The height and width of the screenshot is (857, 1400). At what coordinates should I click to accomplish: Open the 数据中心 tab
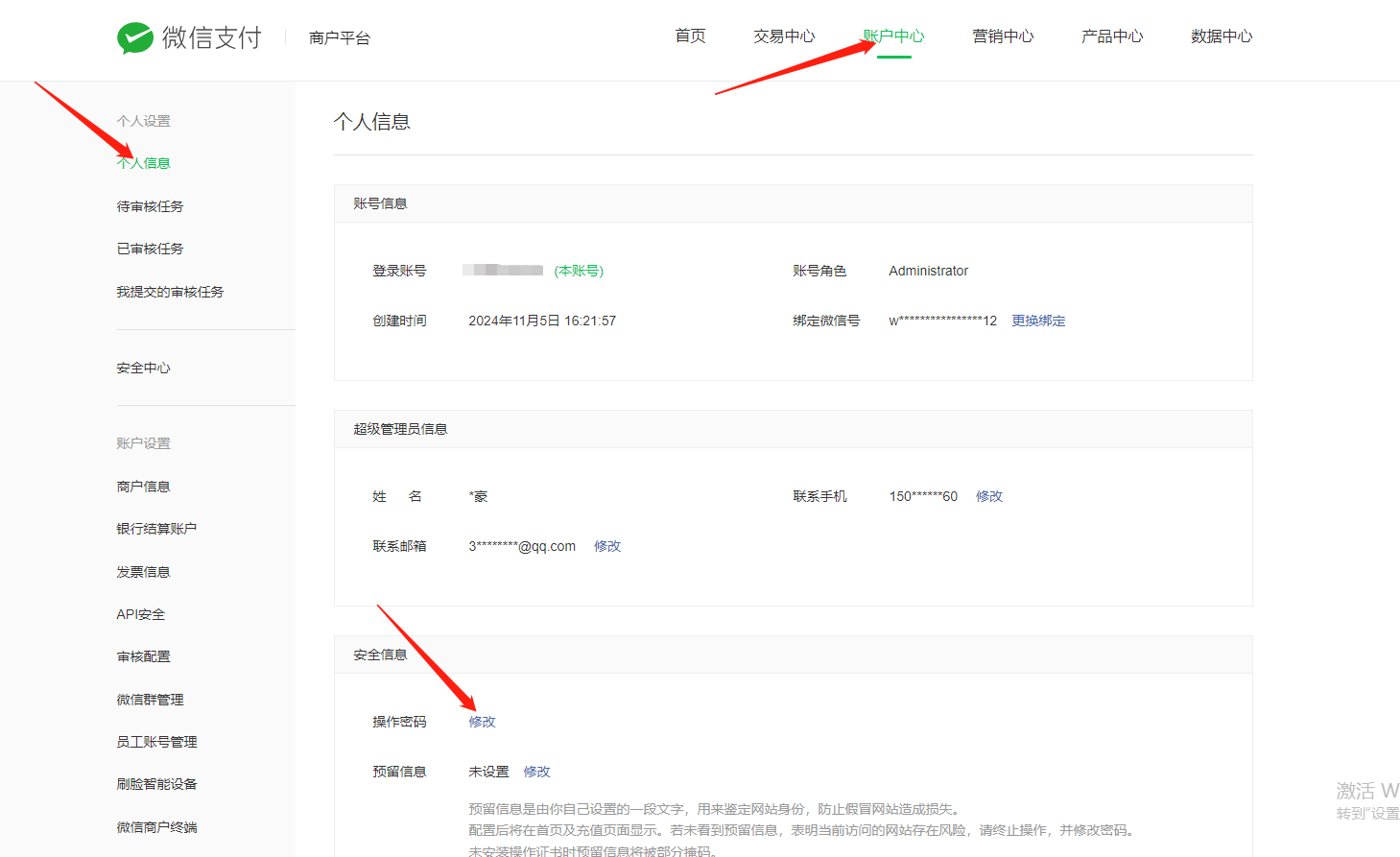1221,36
